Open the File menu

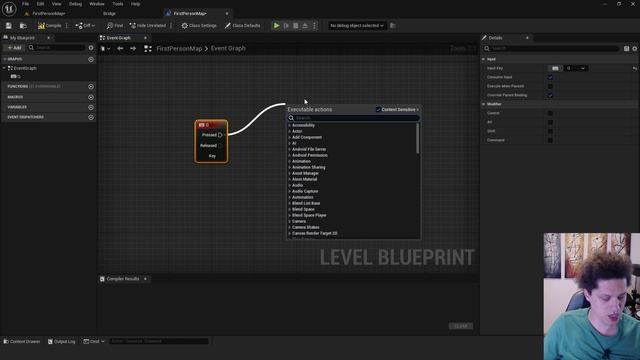coord(25,4)
